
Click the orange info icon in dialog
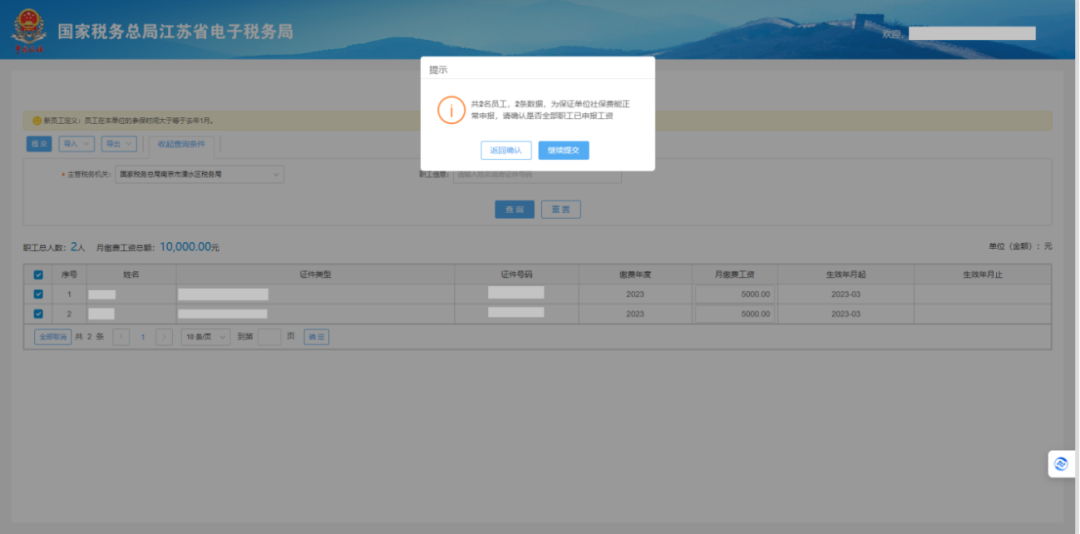pyautogui.click(x=451, y=110)
